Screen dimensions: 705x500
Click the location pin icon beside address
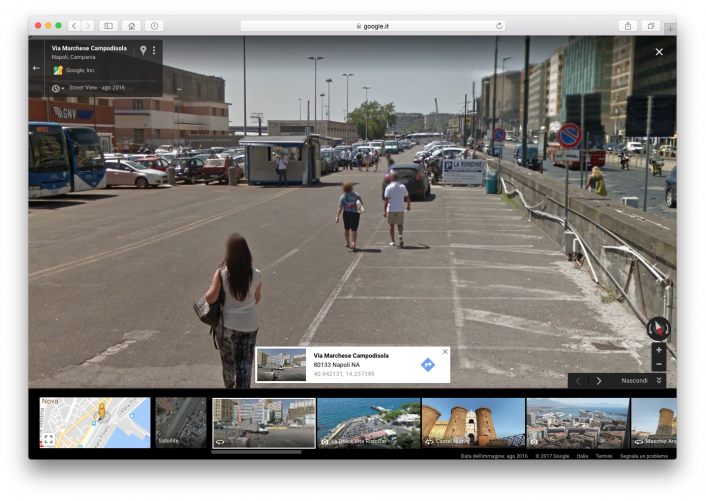click(x=143, y=50)
